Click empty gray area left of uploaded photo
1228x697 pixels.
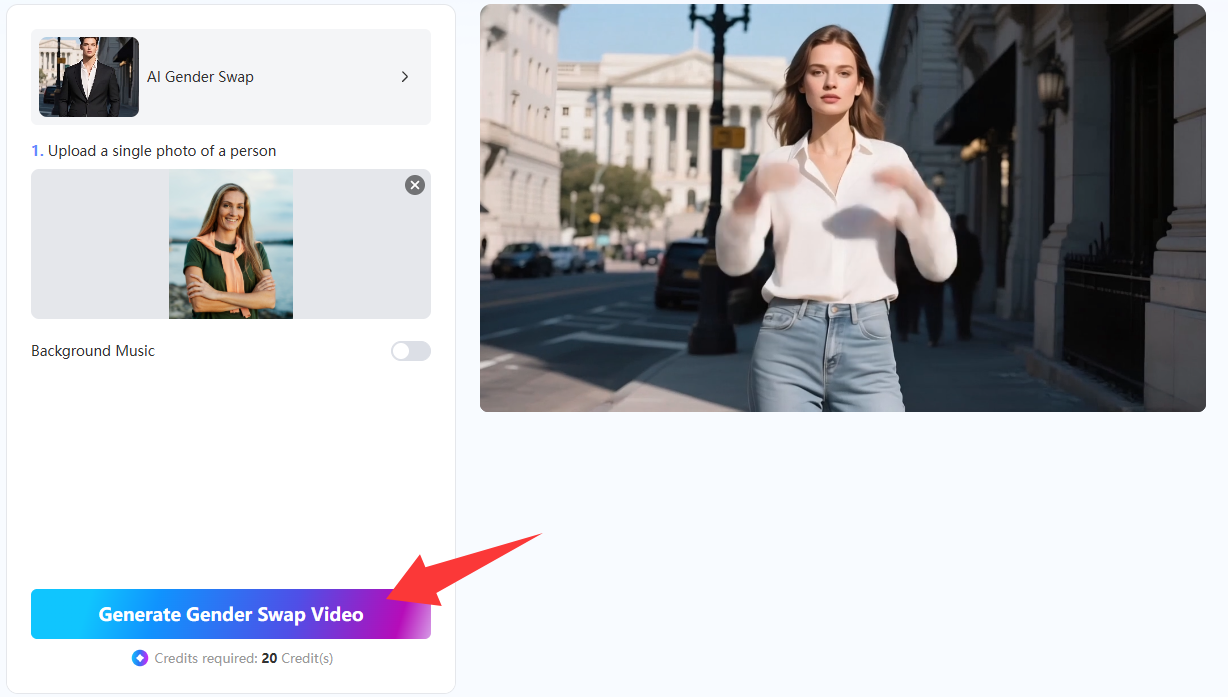[100, 244]
